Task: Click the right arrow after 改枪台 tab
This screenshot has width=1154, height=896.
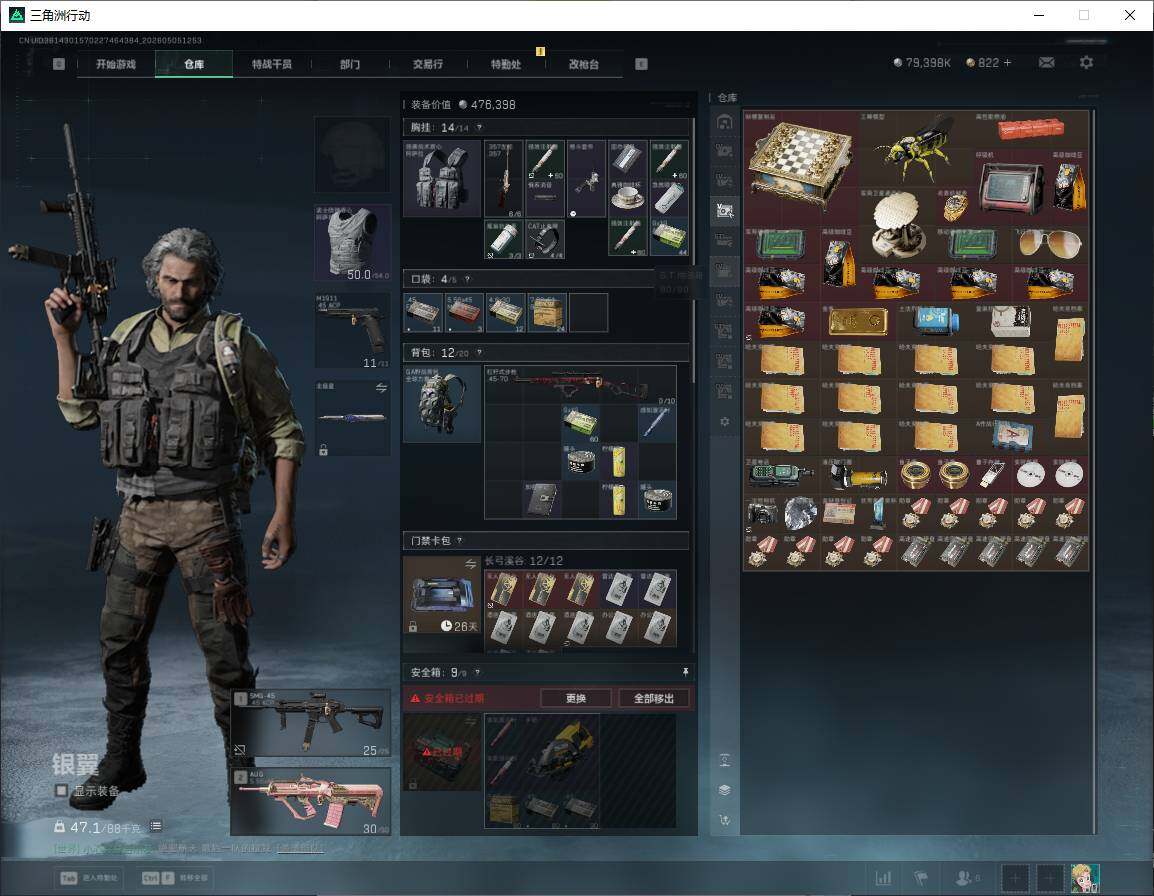Action: click(x=641, y=64)
